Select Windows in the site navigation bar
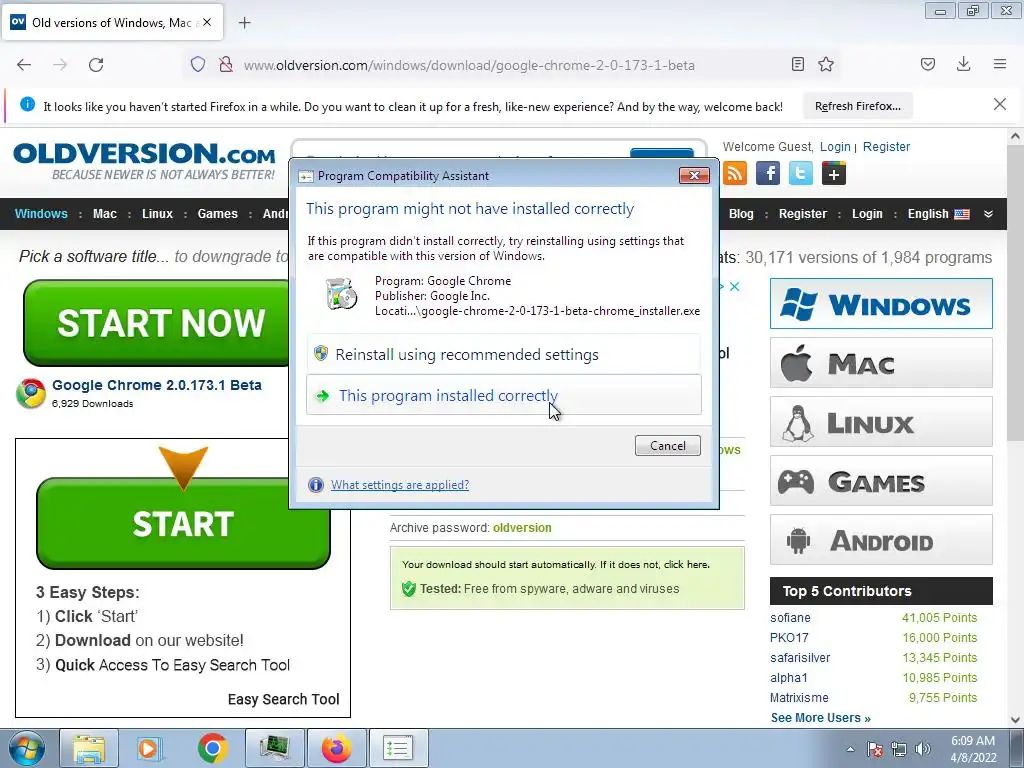Viewport: 1024px width, 768px height. pyautogui.click(x=41, y=214)
